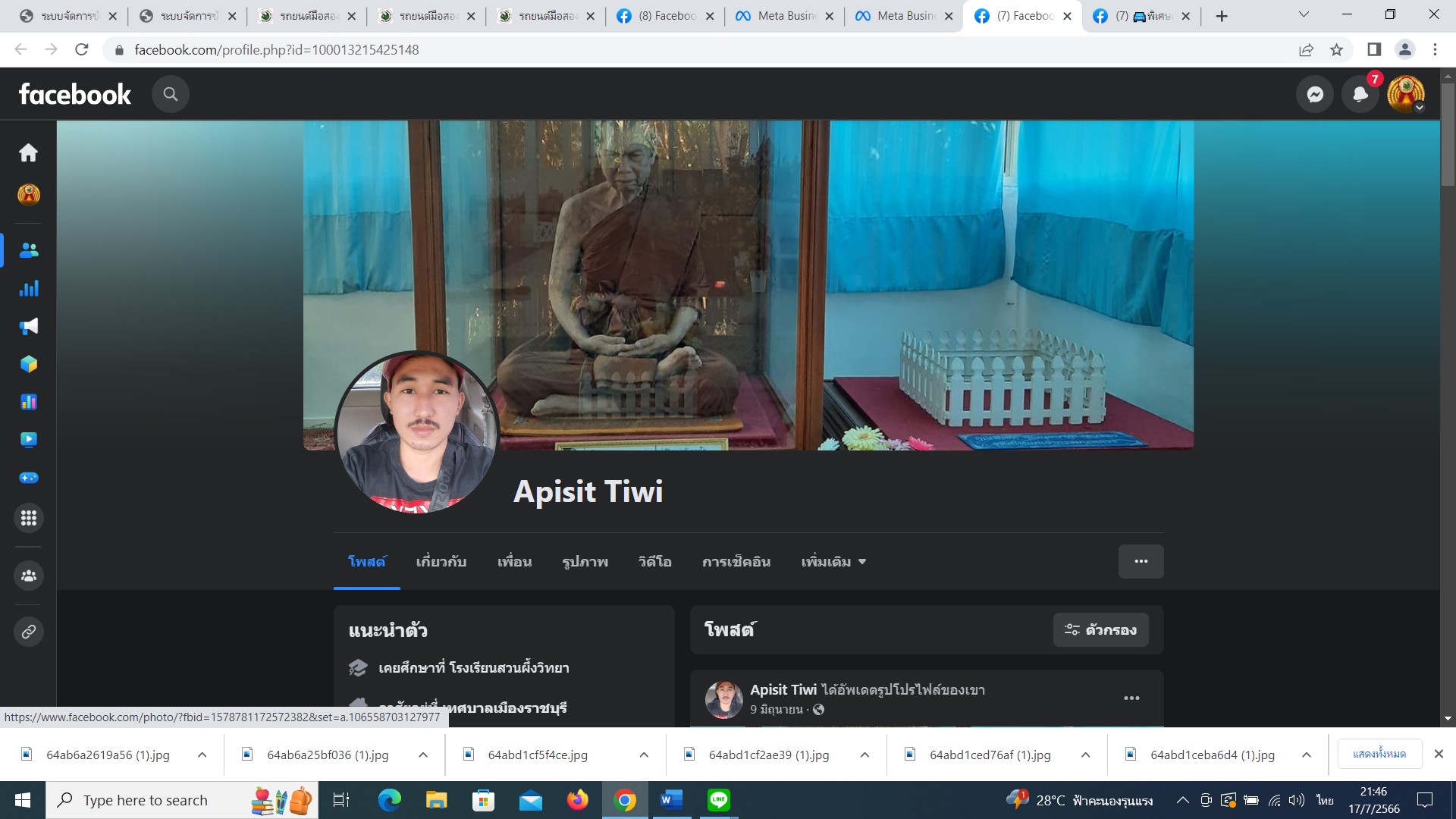Switch to the รูปภาพ tab

coord(585,562)
